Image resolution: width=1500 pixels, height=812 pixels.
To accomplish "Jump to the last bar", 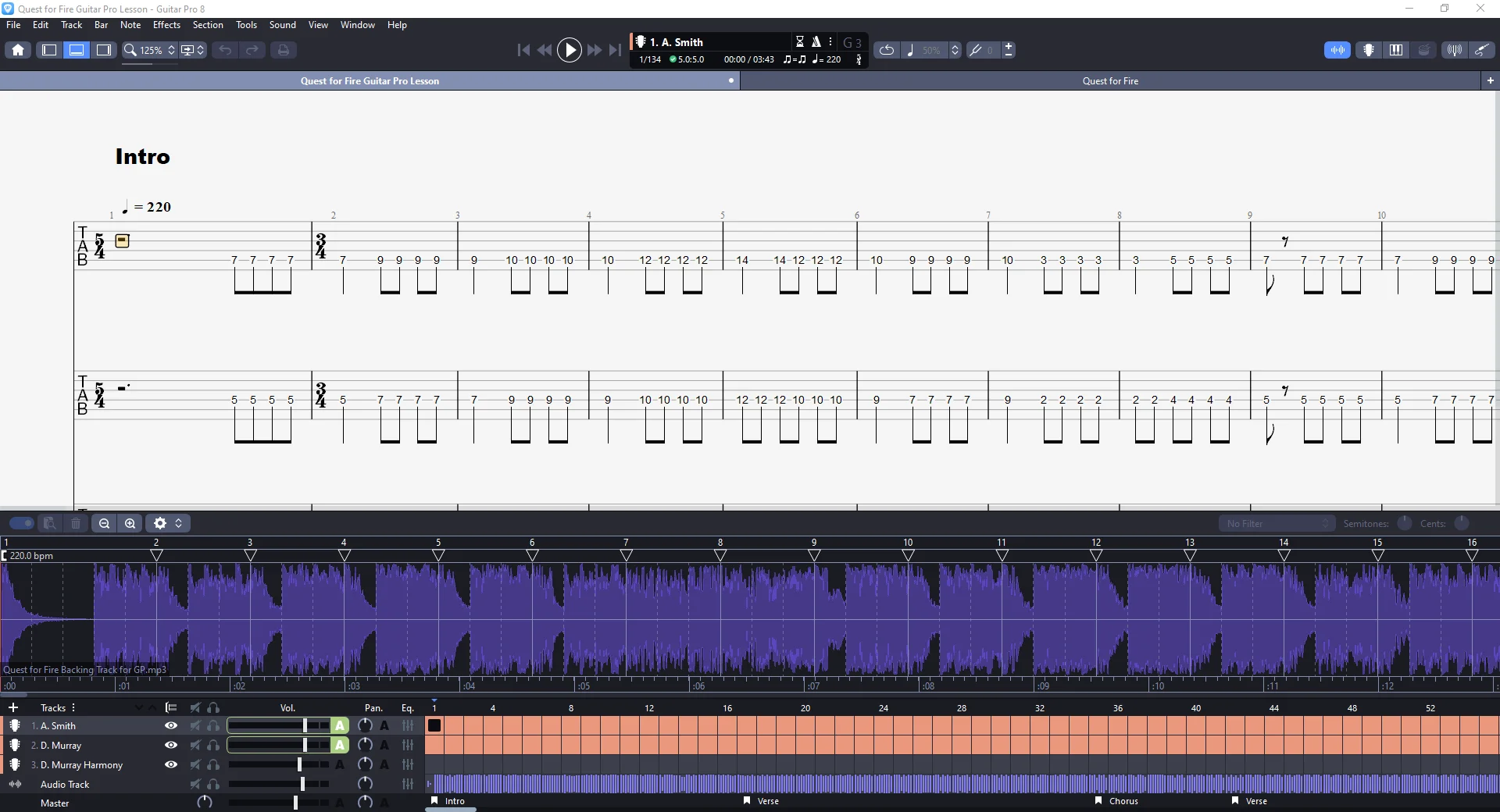I will coord(616,50).
